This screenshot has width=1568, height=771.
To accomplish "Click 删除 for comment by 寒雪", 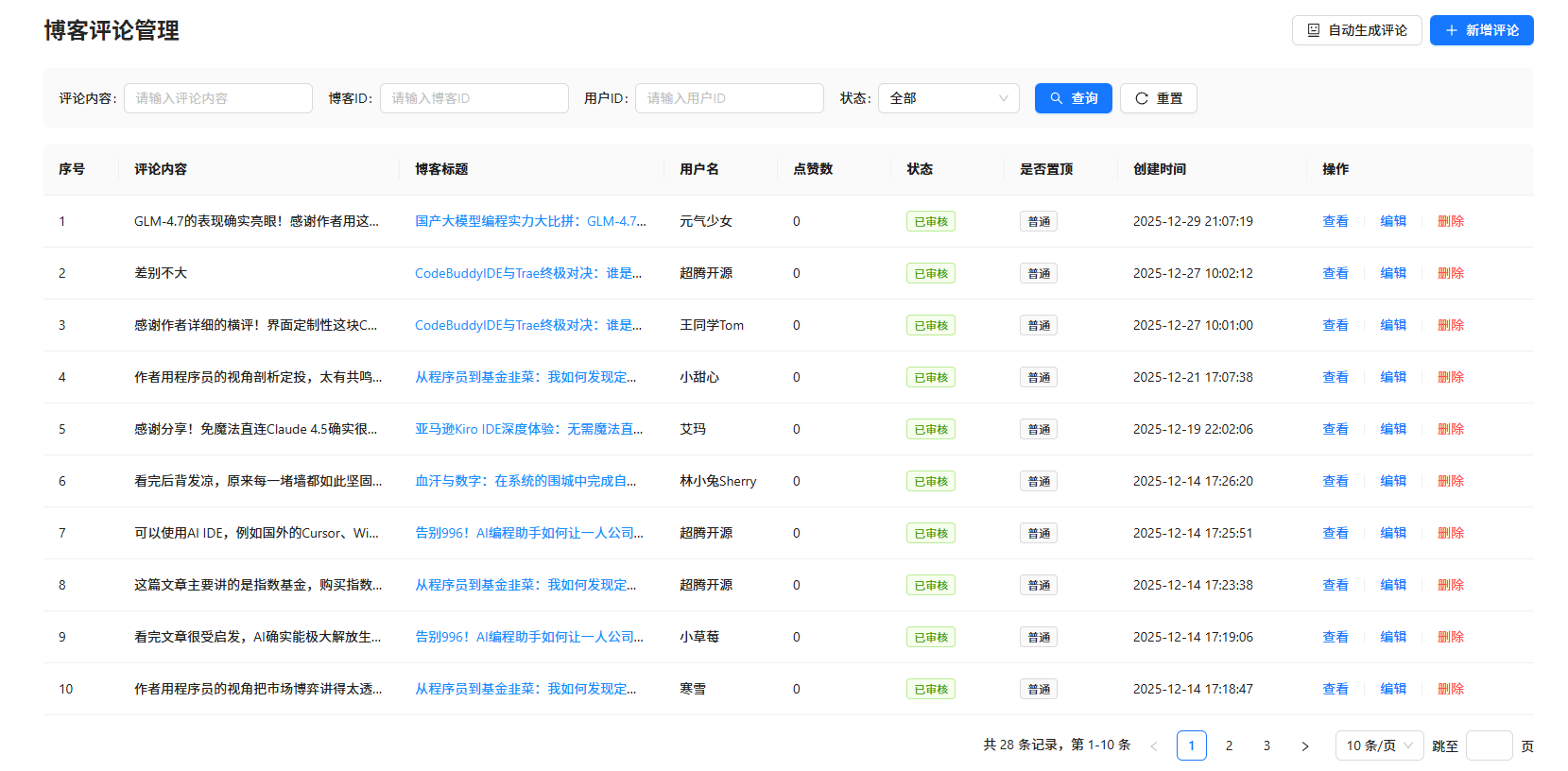I will pyautogui.click(x=1450, y=689).
